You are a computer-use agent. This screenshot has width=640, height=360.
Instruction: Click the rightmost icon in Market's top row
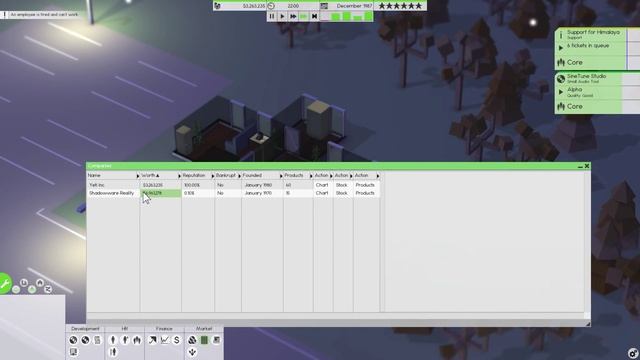[216, 340]
